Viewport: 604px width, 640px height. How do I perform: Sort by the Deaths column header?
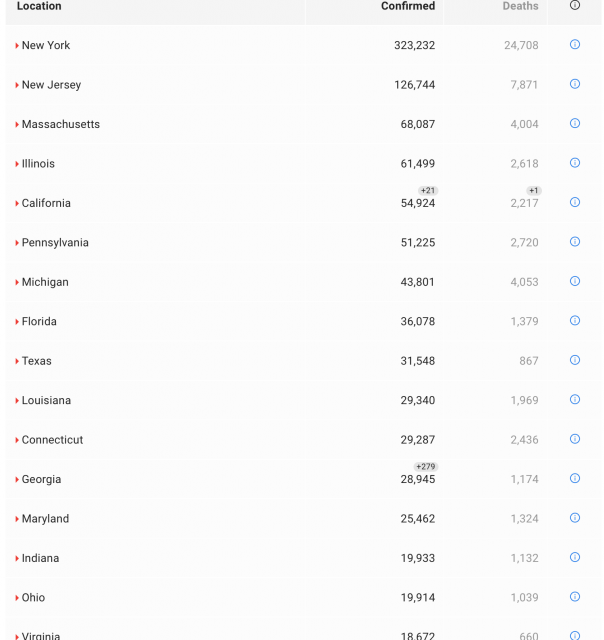tap(520, 6)
